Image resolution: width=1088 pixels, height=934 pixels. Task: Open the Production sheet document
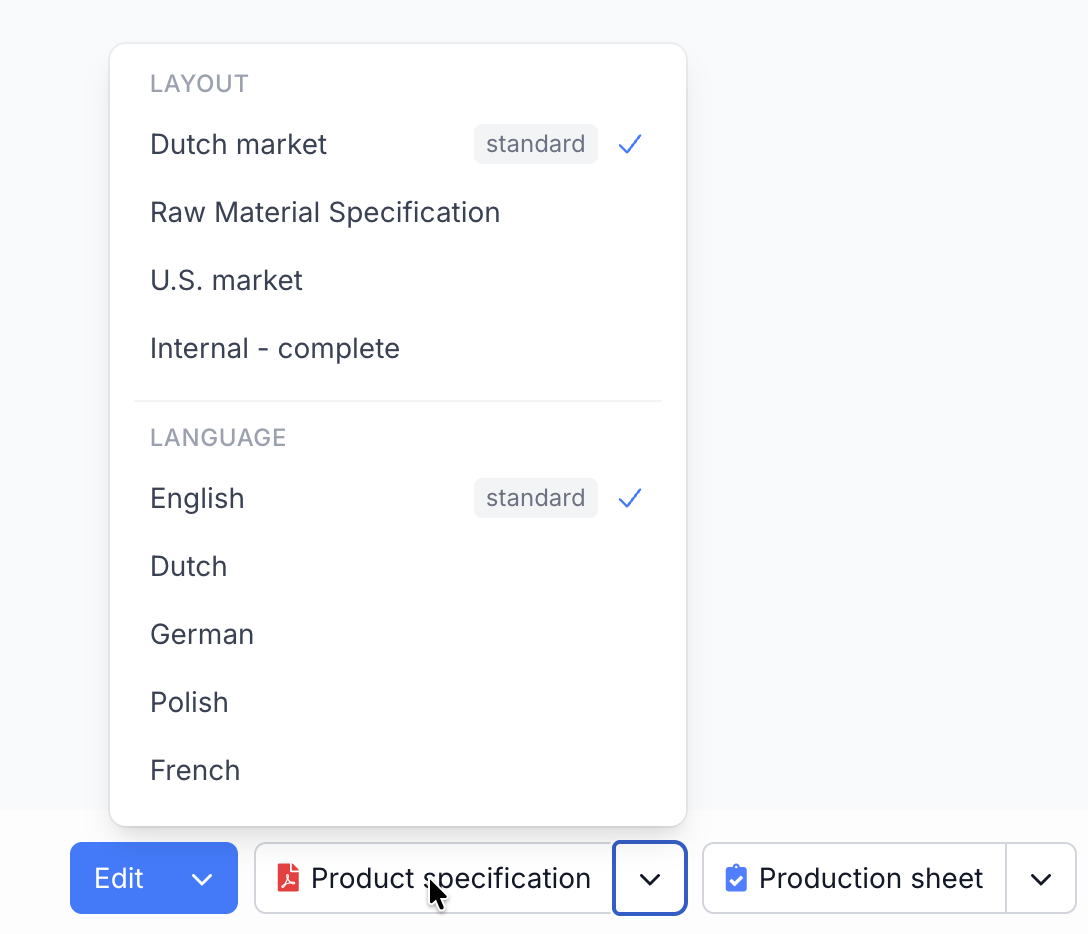click(x=869, y=878)
